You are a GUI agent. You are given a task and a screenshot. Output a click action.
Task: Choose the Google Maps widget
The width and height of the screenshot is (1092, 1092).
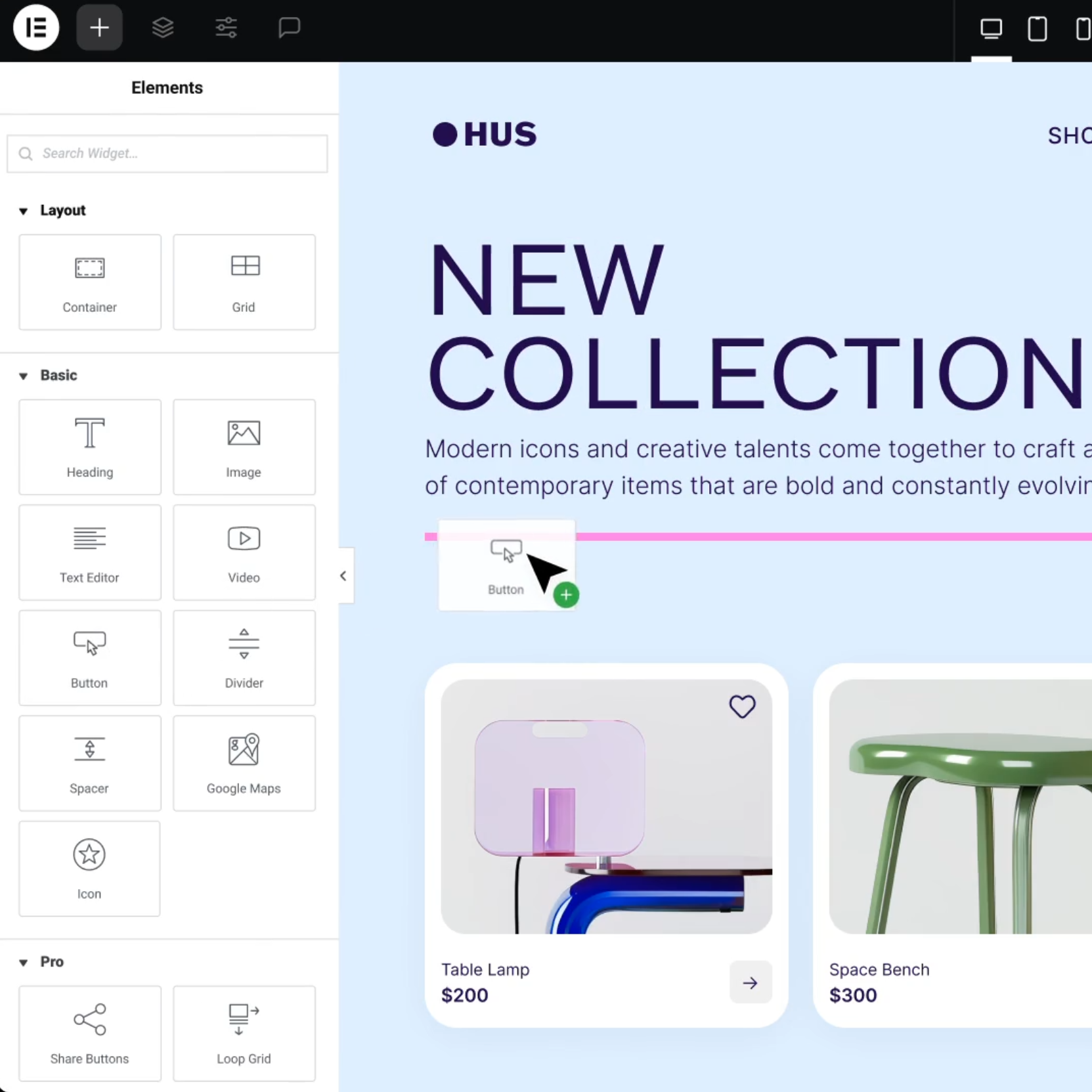coord(244,763)
